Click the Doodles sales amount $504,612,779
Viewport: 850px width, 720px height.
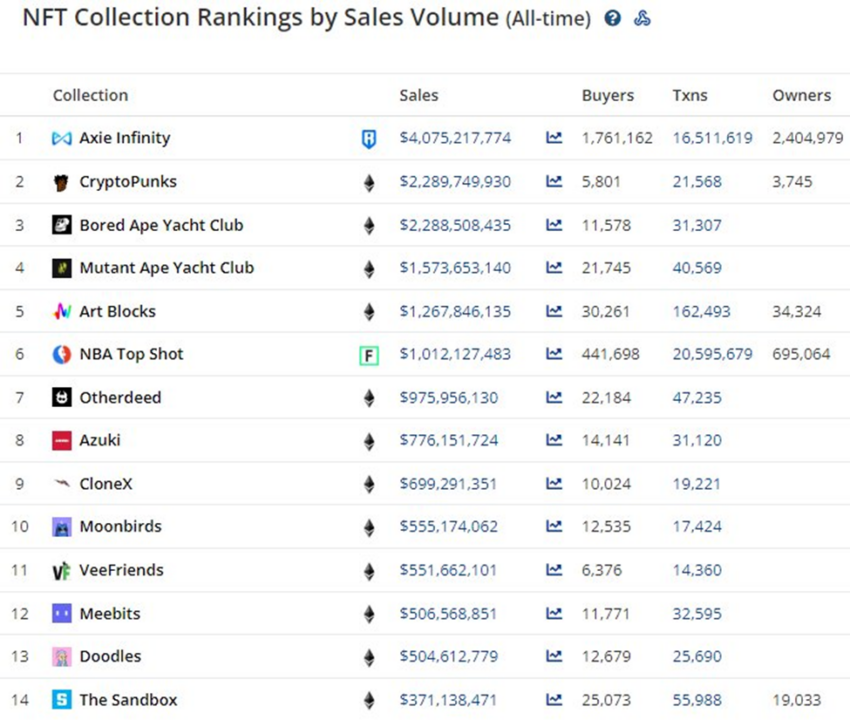point(449,656)
